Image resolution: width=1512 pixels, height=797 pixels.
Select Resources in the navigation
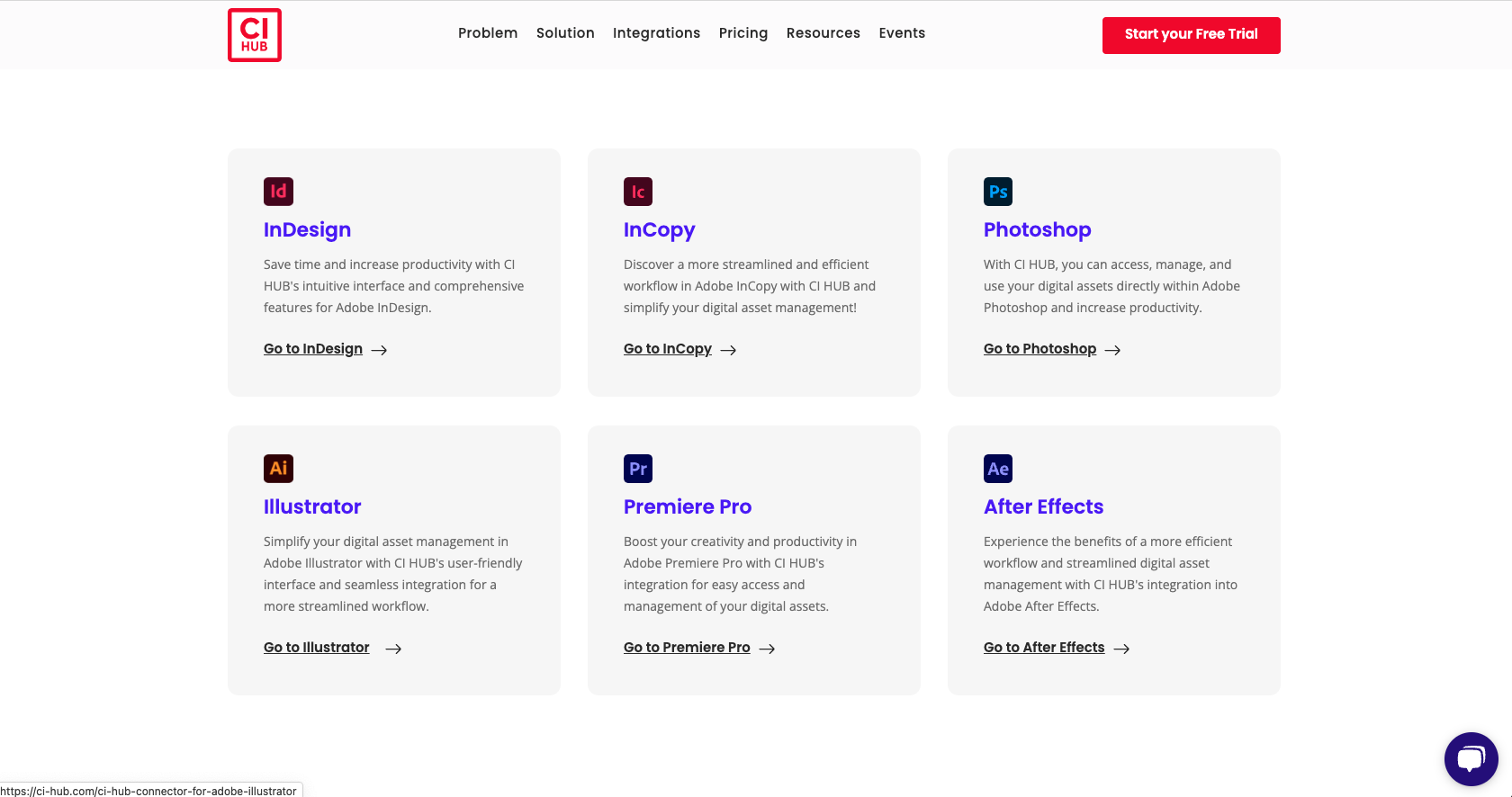click(823, 33)
